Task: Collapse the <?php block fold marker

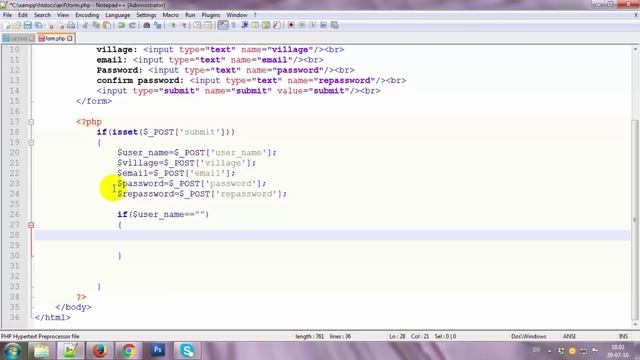Action: [31, 122]
